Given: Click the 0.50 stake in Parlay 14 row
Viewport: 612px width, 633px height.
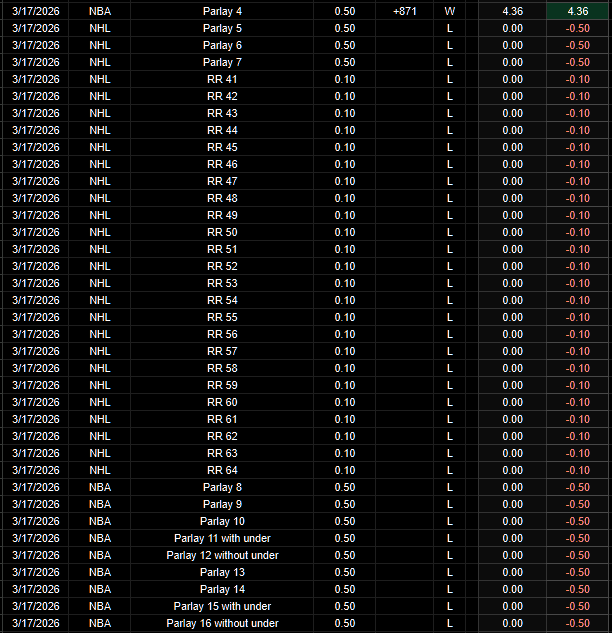Looking at the screenshot, I should pyautogui.click(x=345, y=589).
